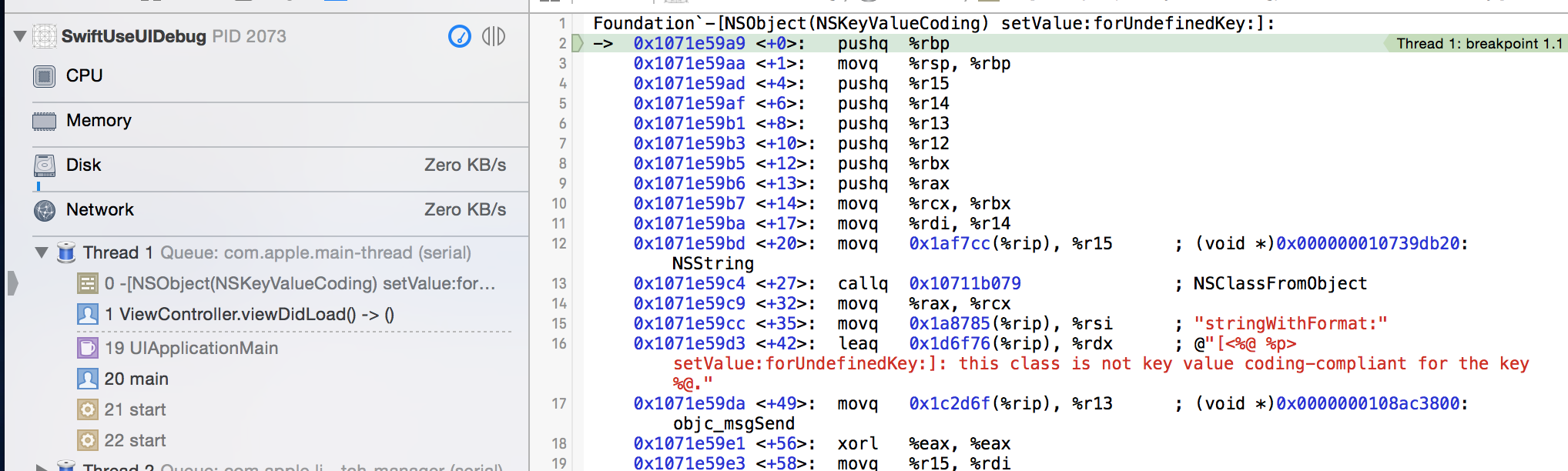Click the objc_msgSend symbol text

(734, 423)
